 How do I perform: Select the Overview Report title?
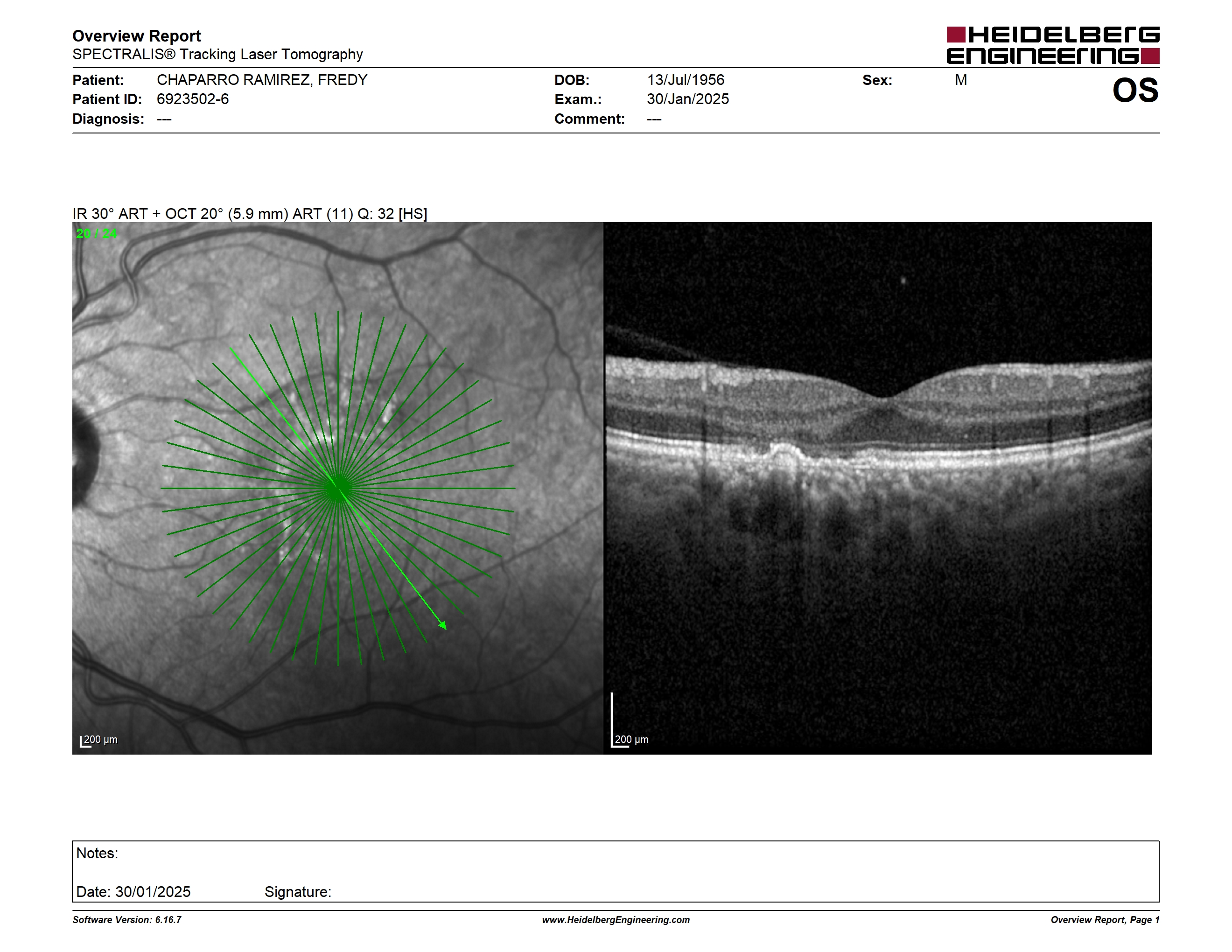click(x=137, y=36)
